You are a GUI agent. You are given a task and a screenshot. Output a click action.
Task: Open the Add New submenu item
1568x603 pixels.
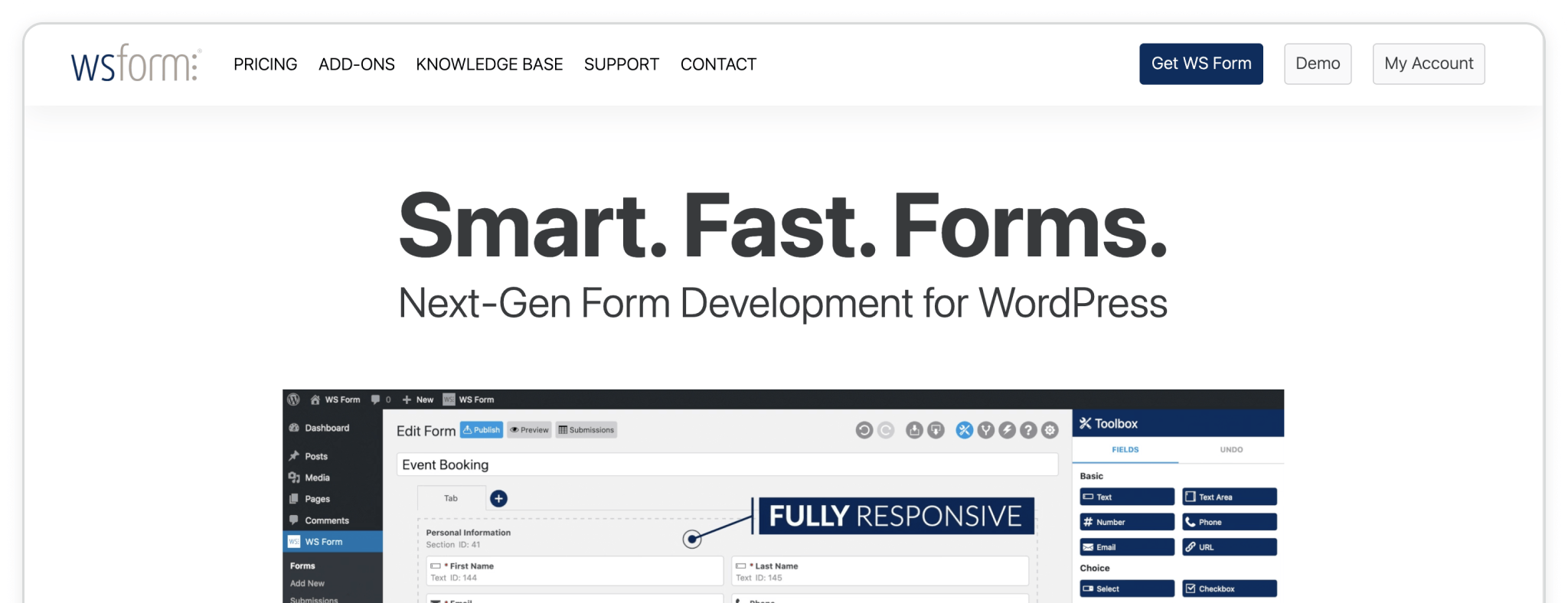[x=307, y=583]
